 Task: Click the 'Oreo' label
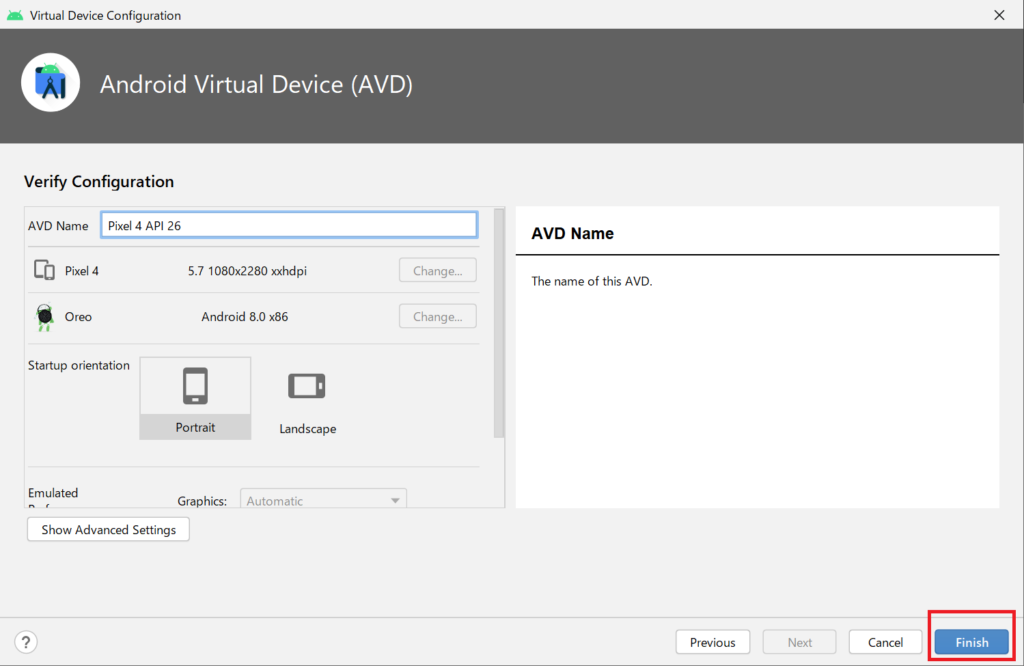78,317
